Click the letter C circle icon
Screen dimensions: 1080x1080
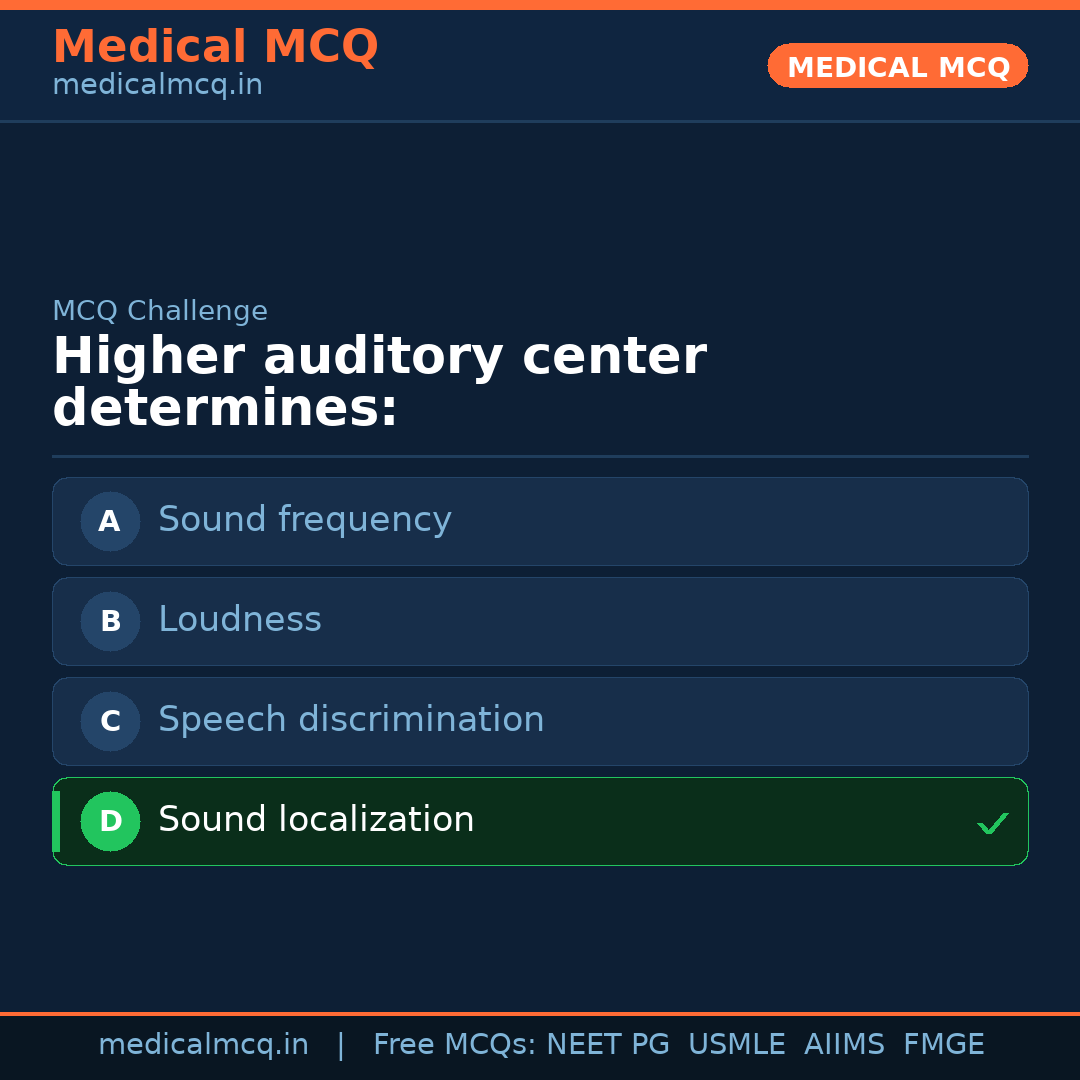[x=110, y=721]
